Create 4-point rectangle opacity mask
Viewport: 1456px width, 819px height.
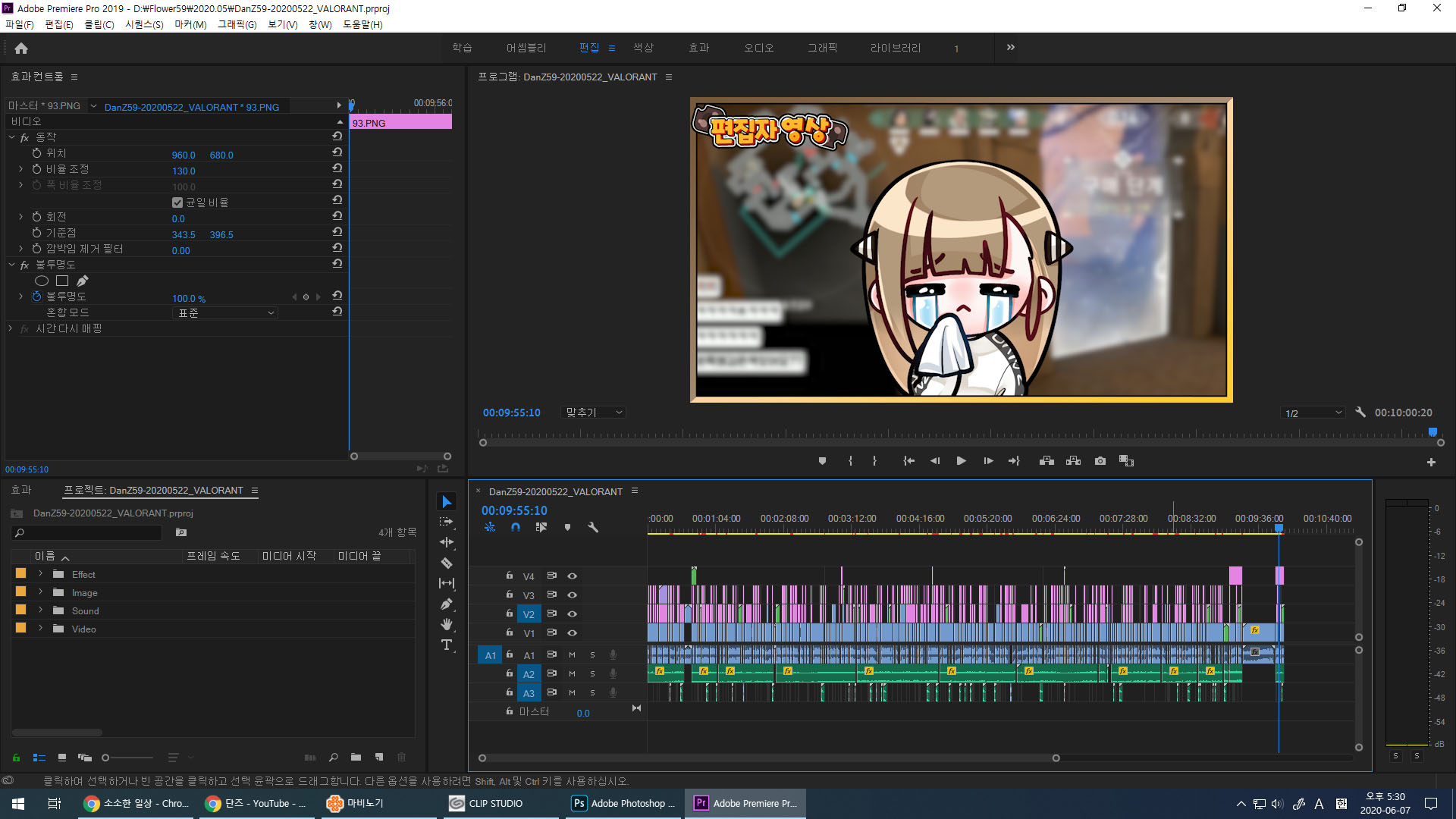[x=62, y=281]
